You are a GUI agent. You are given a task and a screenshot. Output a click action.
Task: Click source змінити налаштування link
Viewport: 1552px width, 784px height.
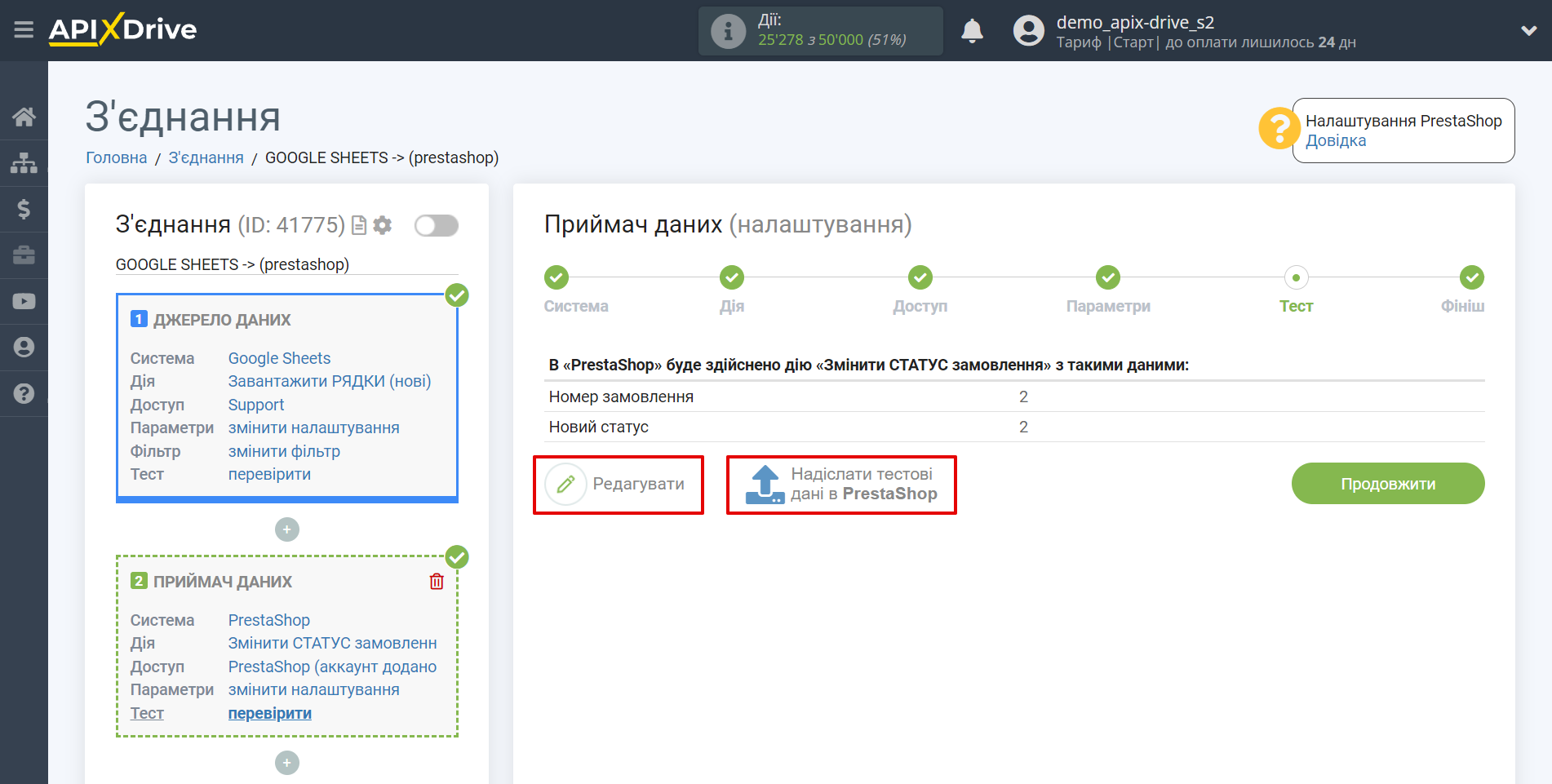point(314,427)
